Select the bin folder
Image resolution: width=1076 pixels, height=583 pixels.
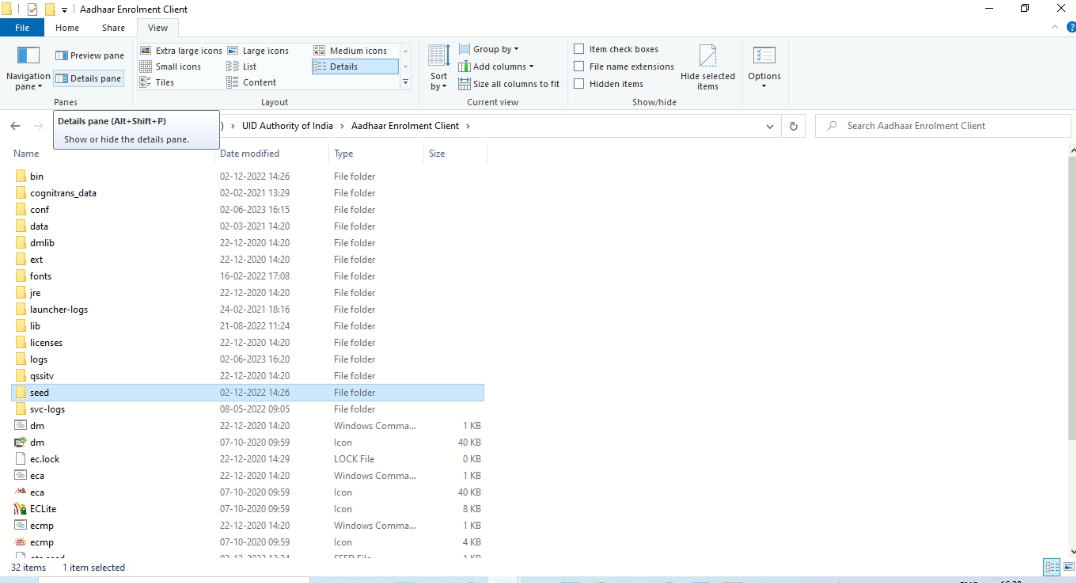(248, 176)
